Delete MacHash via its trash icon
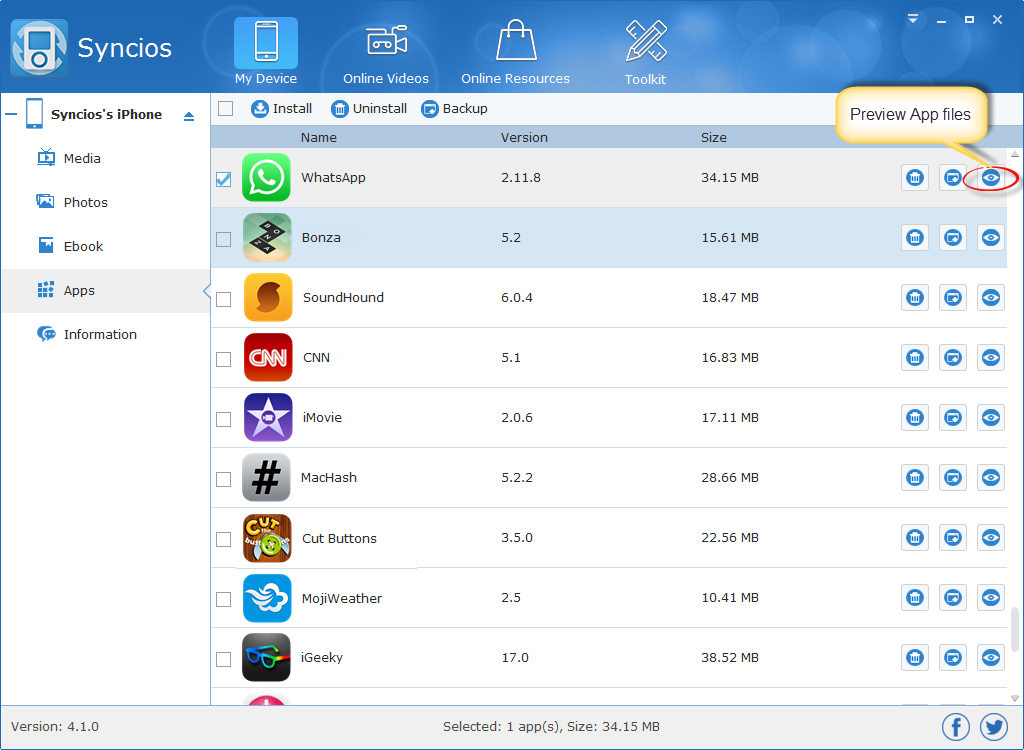 point(915,478)
